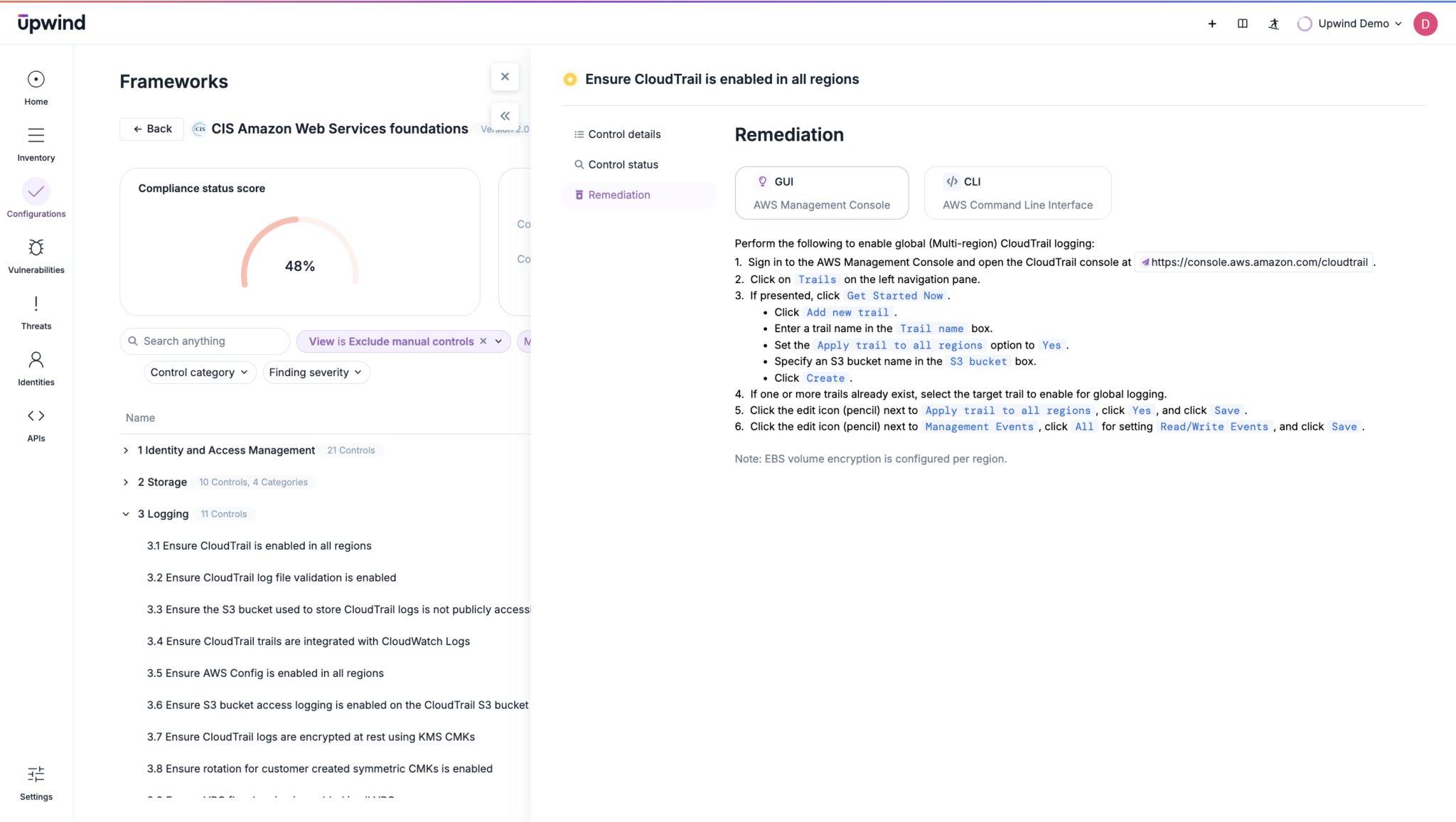
Task: Select the GUI AWS Management Console option
Action: (821, 193)
